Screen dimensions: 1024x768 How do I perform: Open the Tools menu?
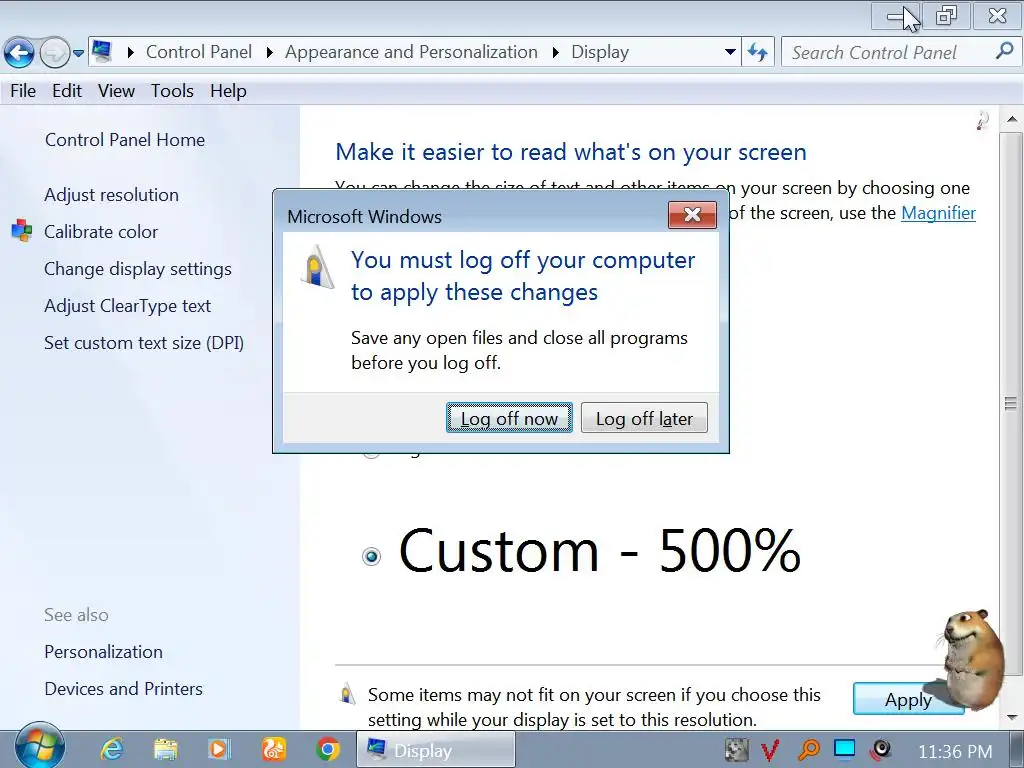point(172,91)
